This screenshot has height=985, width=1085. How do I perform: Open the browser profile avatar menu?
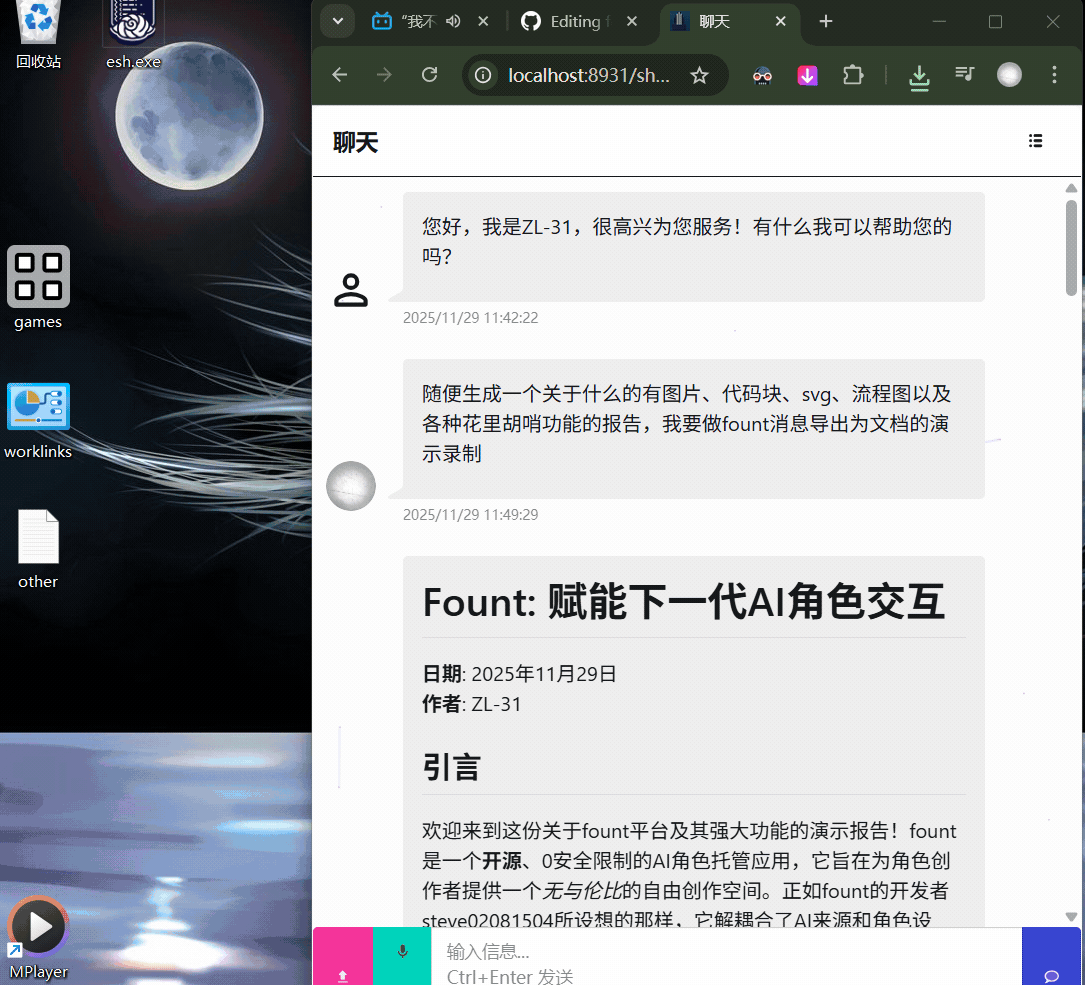click(x=1010, y=75)
